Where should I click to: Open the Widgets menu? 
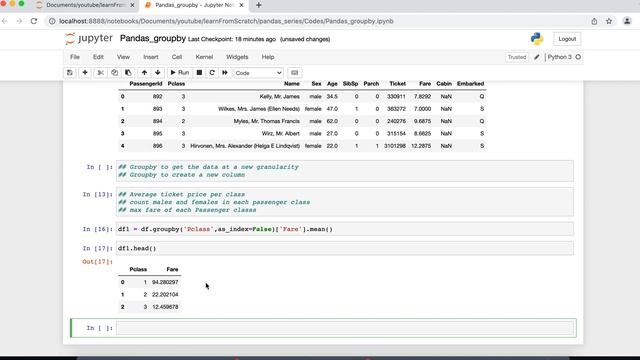tap(237, 57)
